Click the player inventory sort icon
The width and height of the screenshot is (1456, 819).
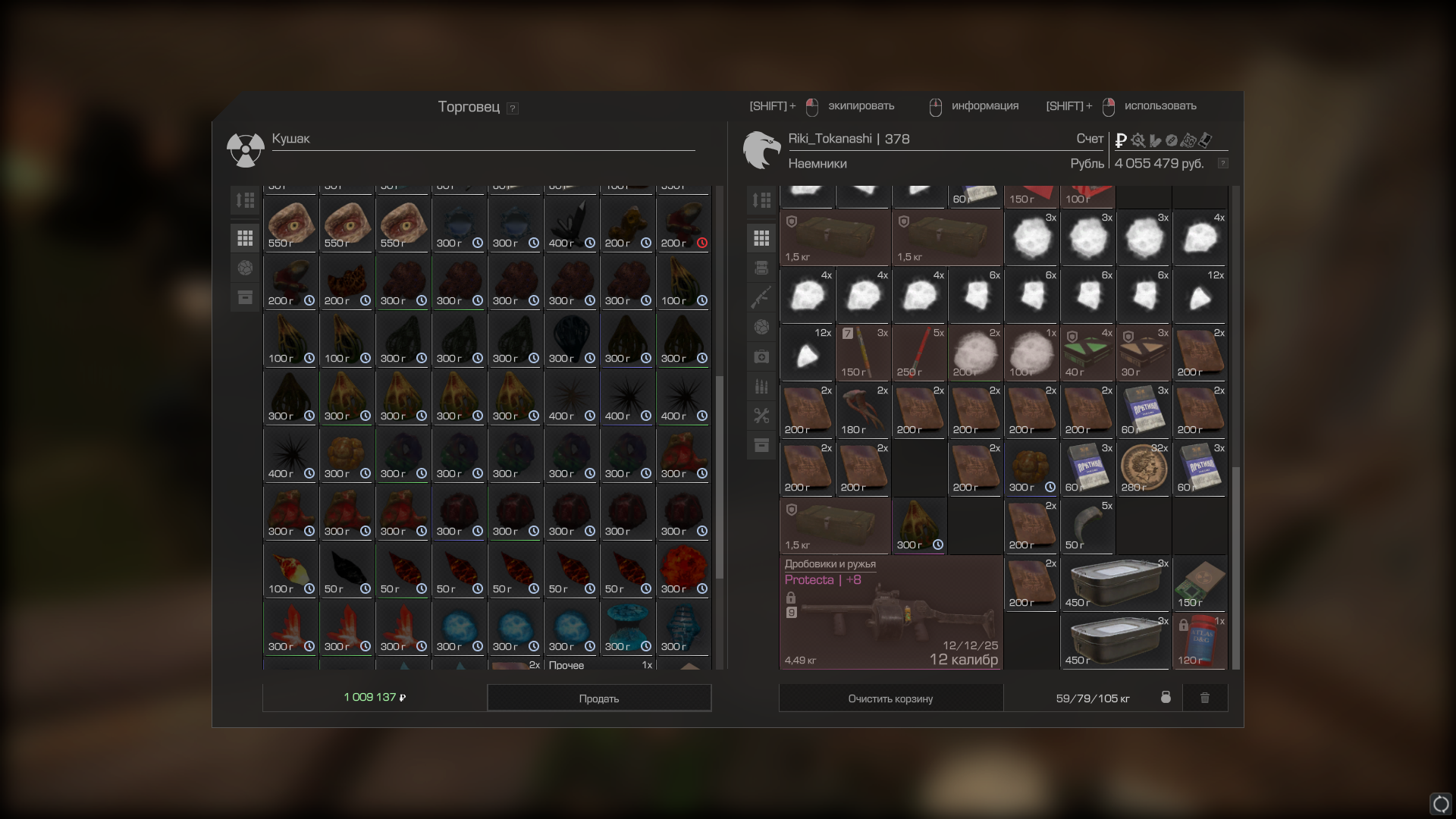point(761,200)
